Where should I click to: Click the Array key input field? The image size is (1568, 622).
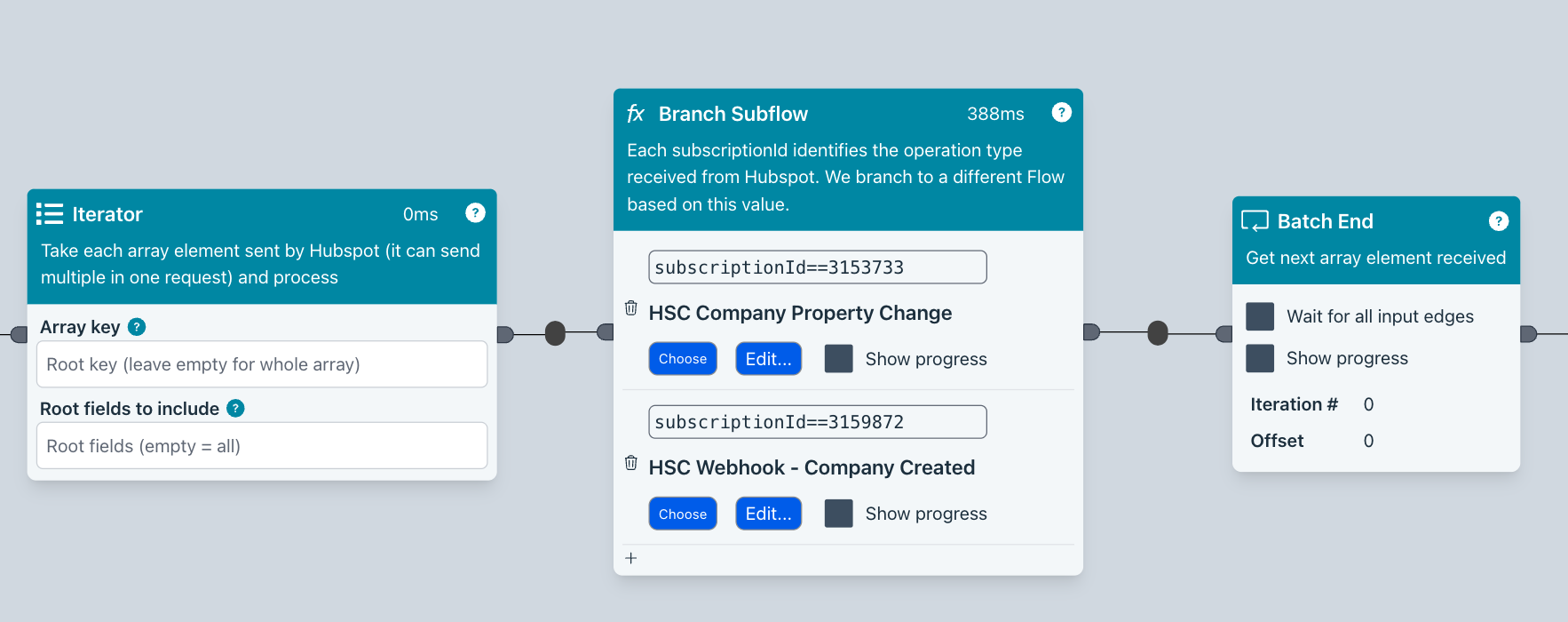(261, 364)
